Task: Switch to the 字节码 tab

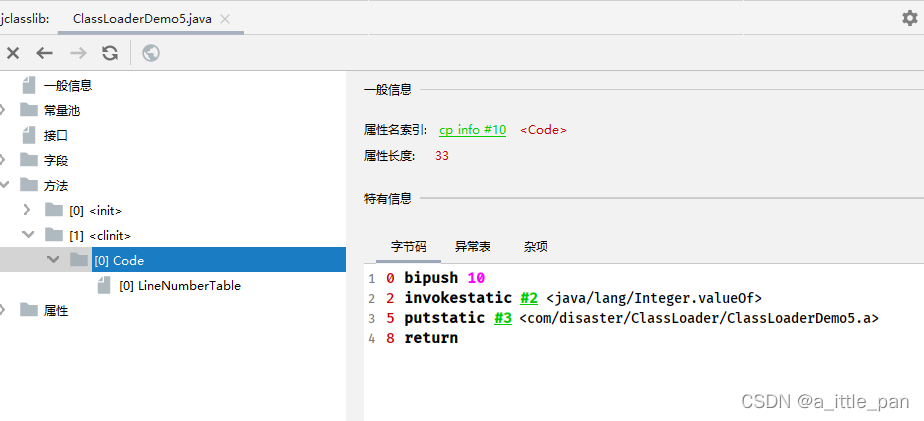Action: click(x=408, y=246)
